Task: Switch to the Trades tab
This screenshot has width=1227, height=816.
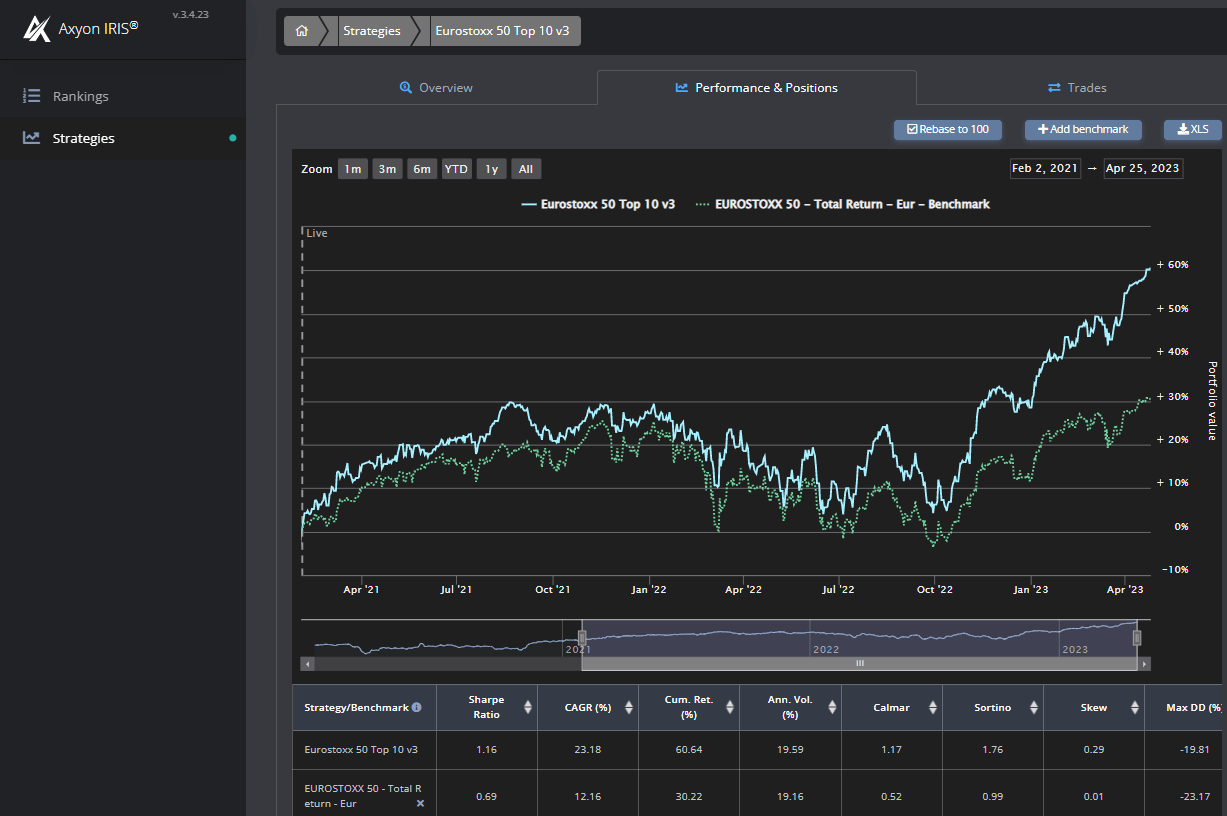Action: tap(1077, 88)
